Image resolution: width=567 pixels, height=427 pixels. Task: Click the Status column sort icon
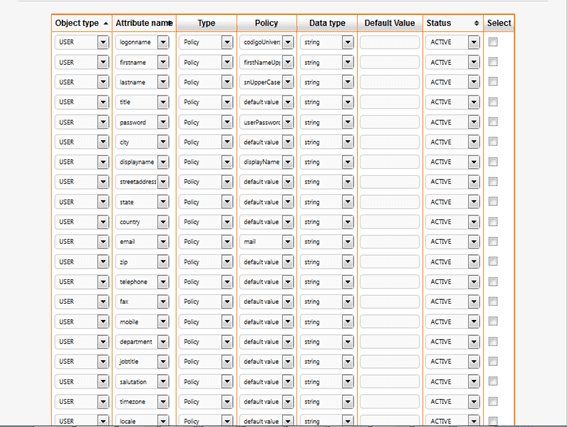coord(476,23)
